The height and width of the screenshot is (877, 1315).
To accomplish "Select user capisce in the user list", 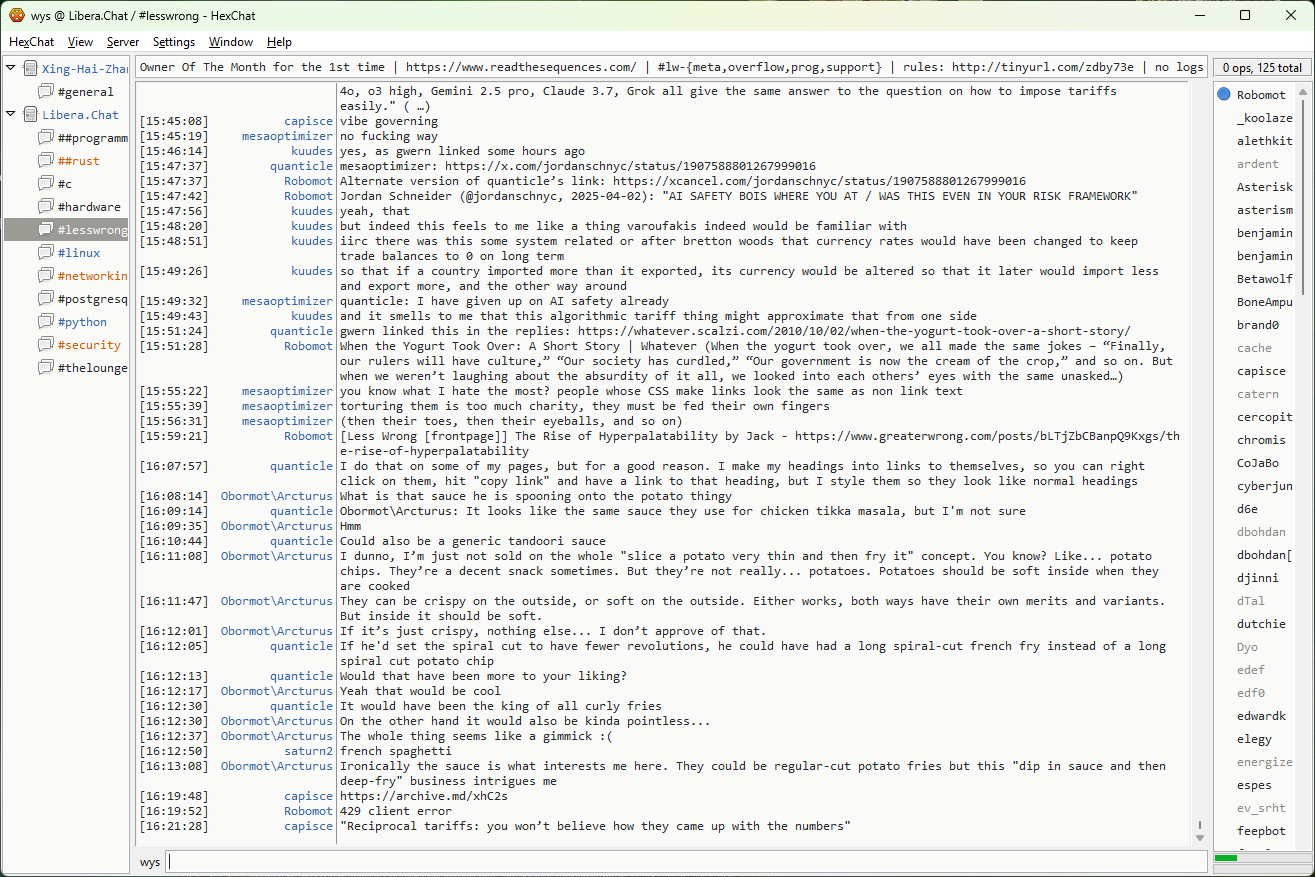I will click(1261, 371).
